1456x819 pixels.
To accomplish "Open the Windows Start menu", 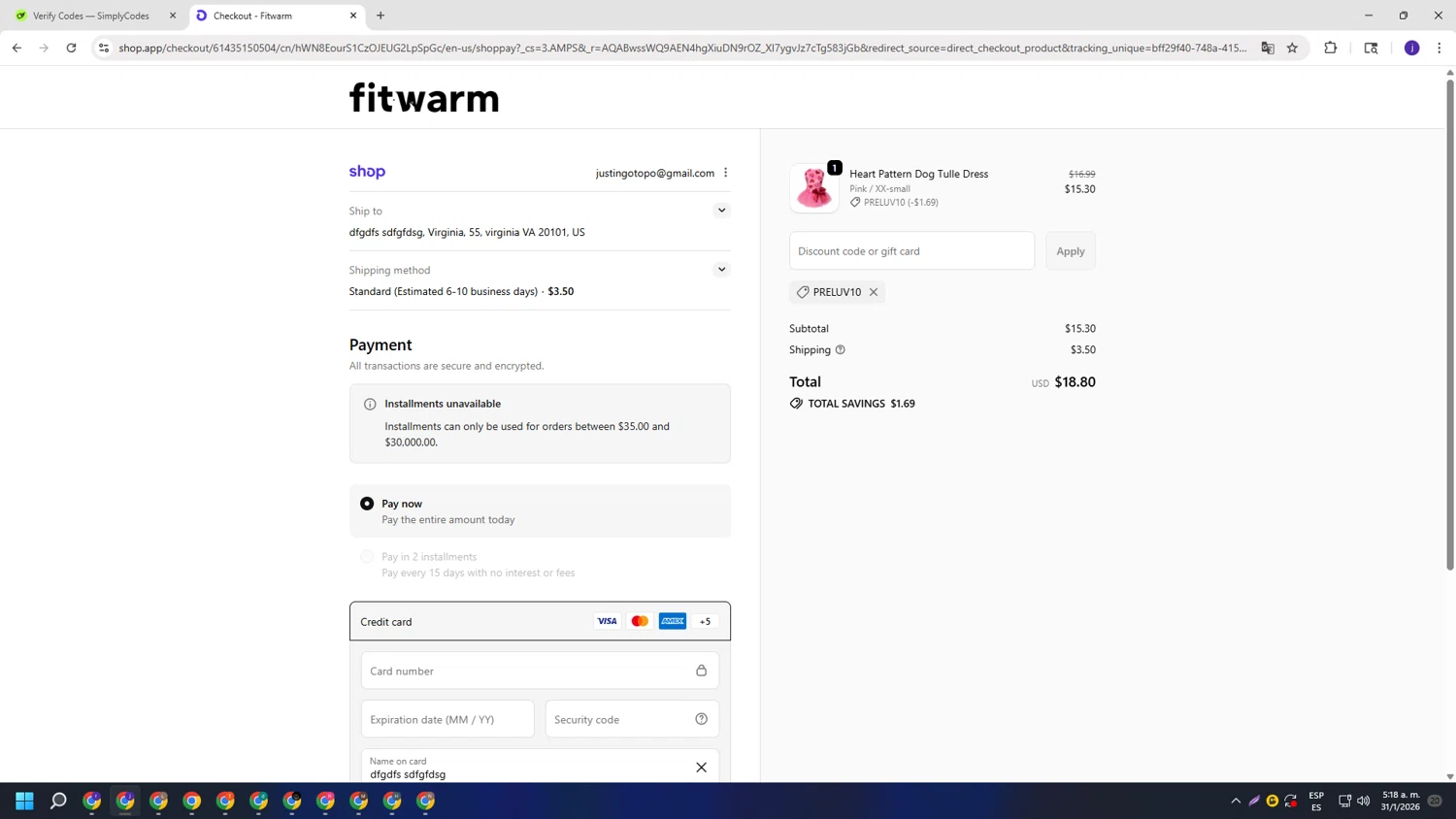I will pos(25,801).
